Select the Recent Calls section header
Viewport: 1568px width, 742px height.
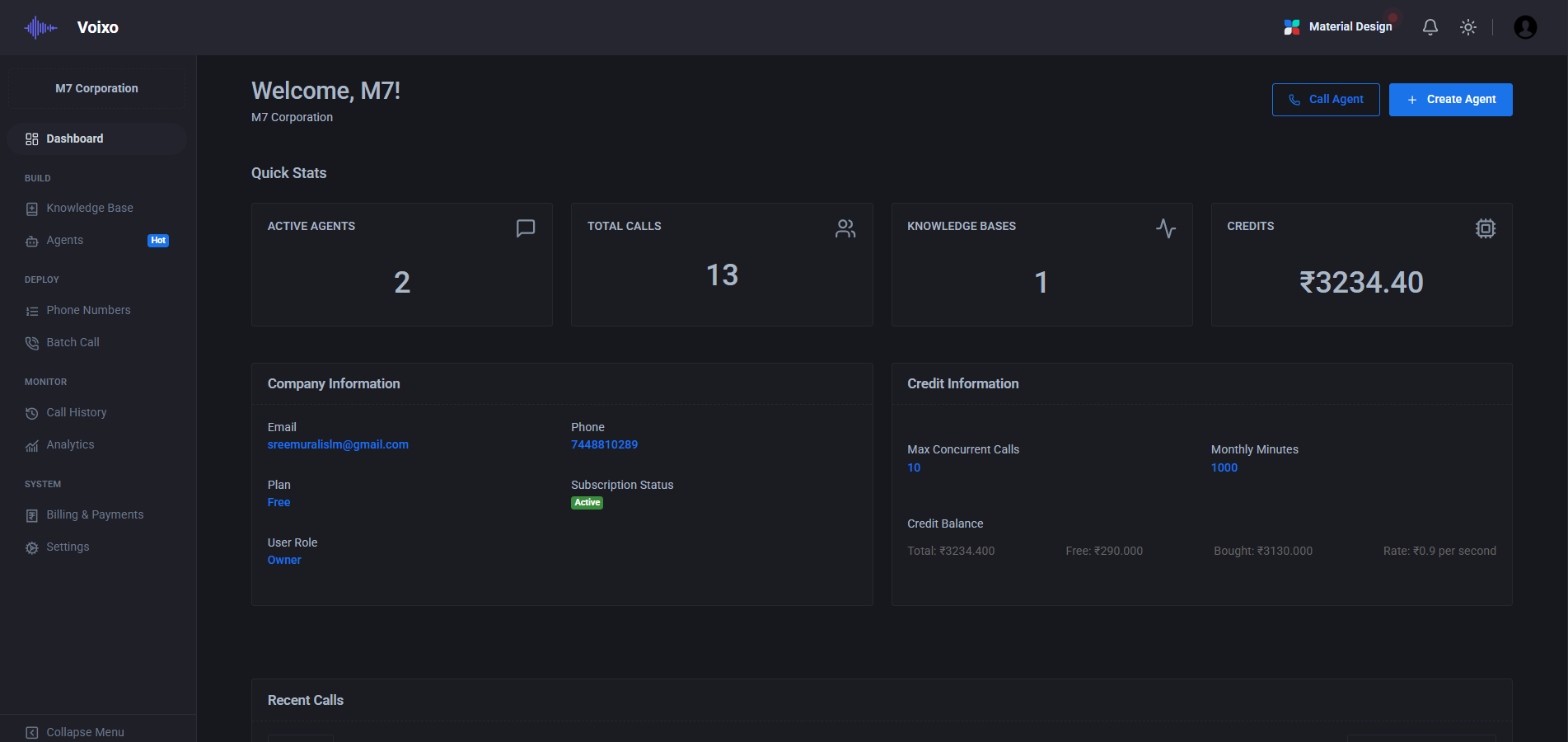click(x=305, y=700)
